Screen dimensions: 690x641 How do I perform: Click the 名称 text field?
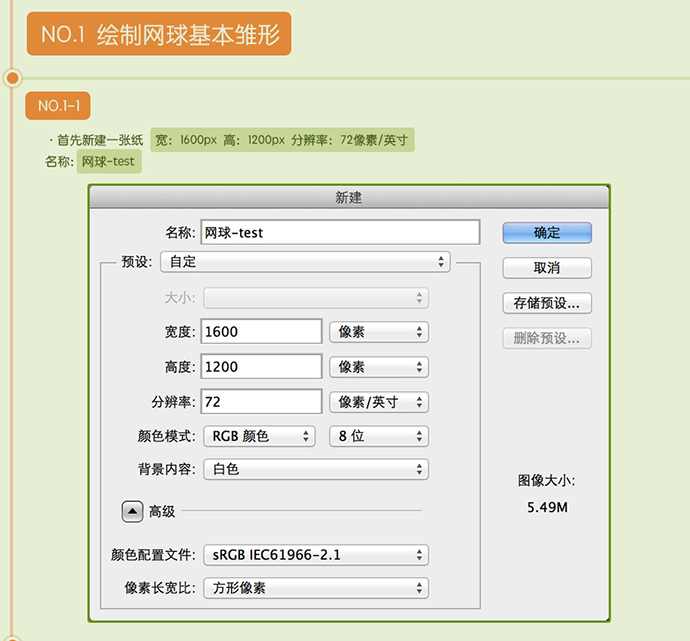tap(340, 233)
